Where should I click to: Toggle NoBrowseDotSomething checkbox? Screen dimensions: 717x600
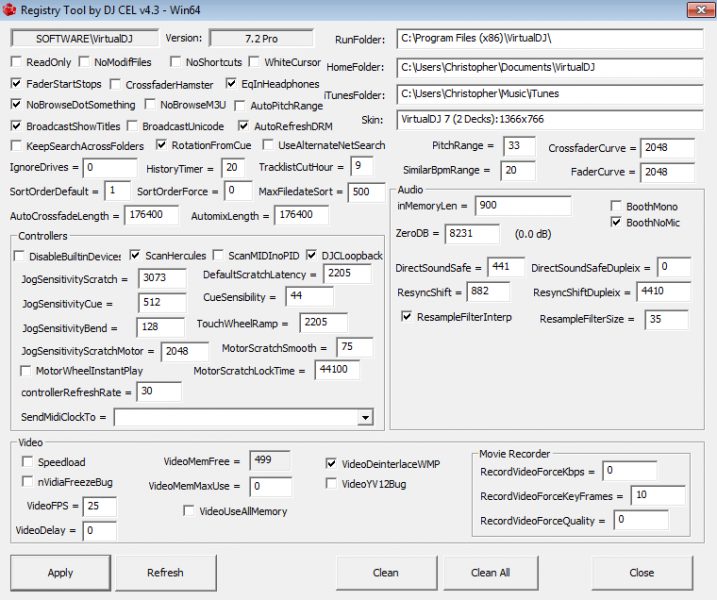tap(16, 104)
